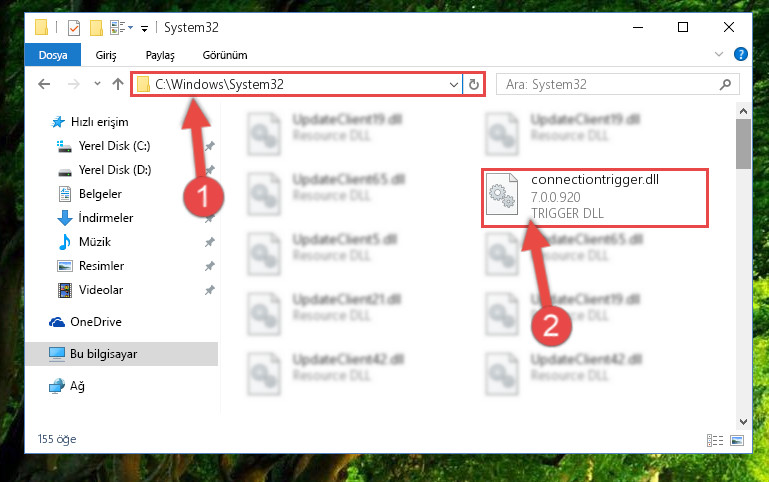Screen dimensions: 769x482
Task: Open the Görünüm ribbon tab
Action: 225,55
